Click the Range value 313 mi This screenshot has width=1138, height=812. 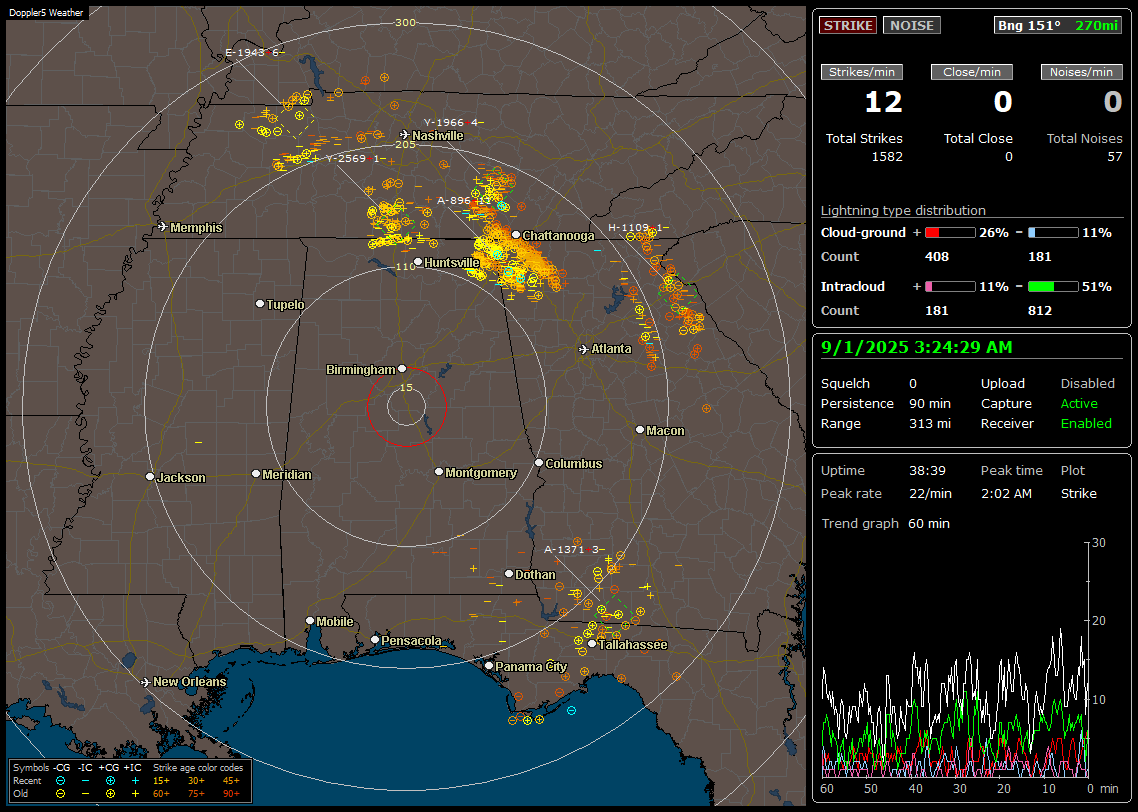(930, 424)
